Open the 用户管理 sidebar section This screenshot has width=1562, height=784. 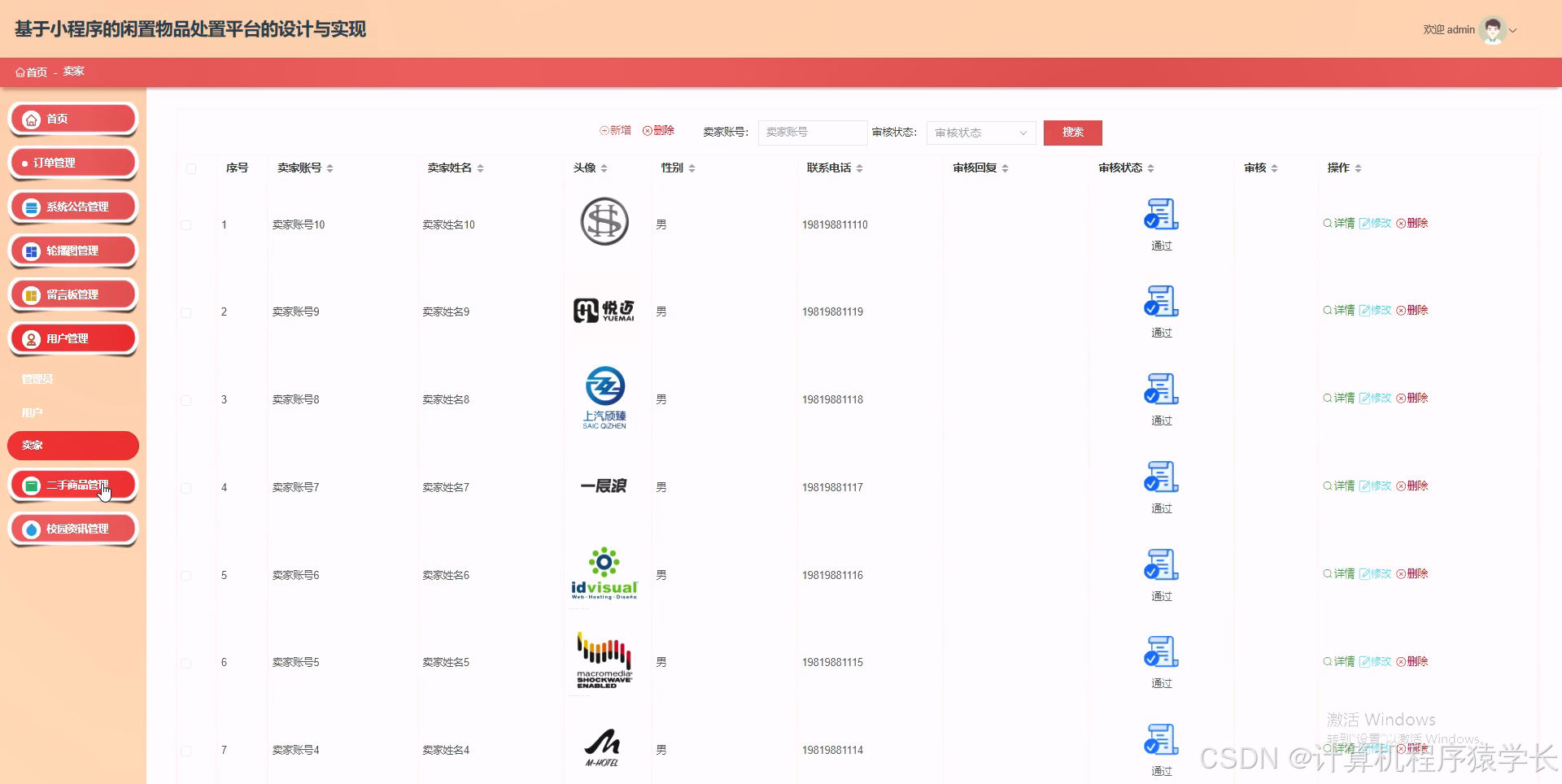[x=72, y=338]
